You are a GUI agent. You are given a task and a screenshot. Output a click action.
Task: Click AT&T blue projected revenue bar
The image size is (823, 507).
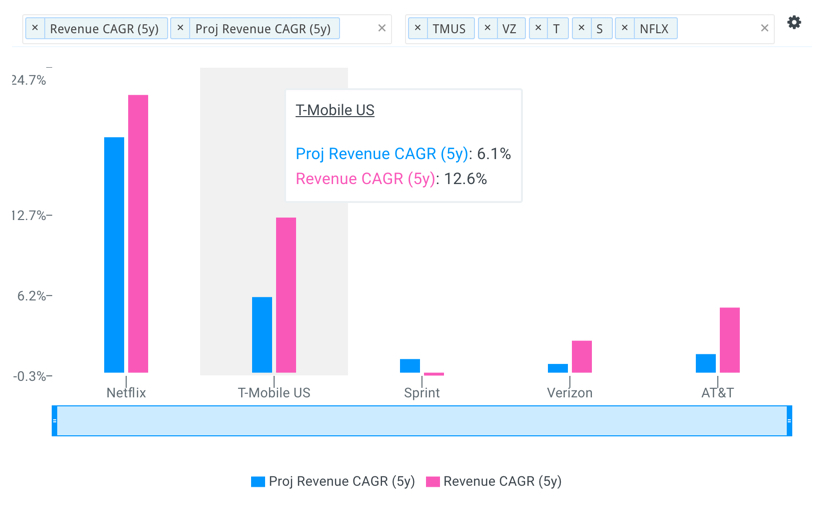point(706,364)
